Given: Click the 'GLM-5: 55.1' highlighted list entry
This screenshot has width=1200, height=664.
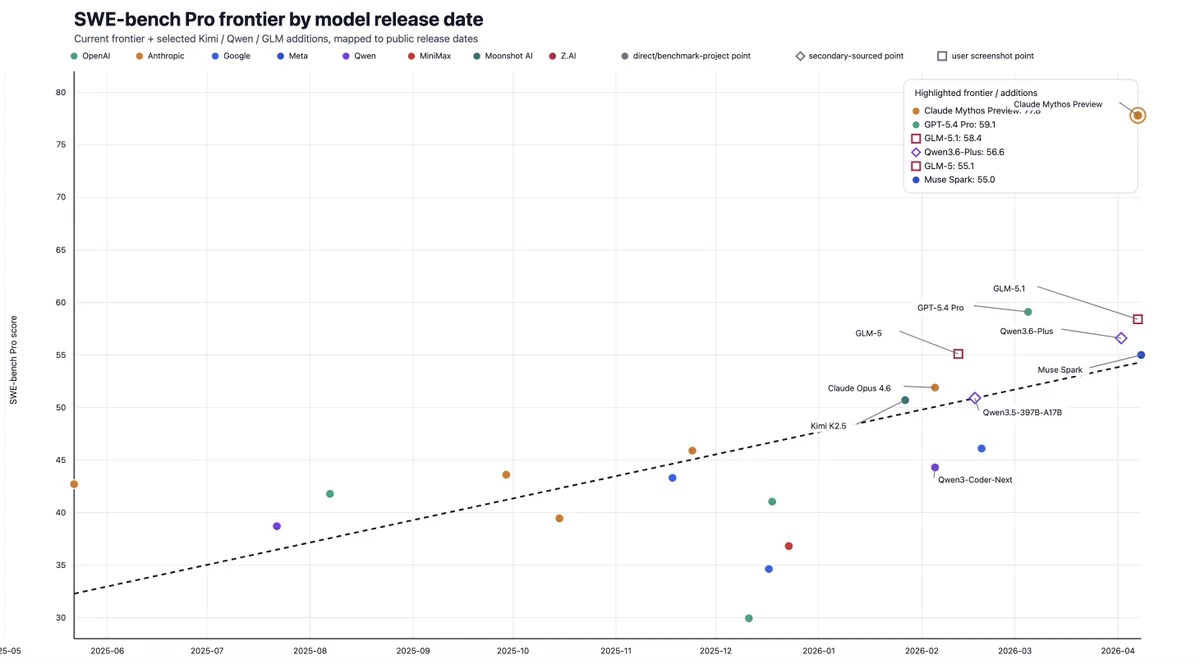Looking at the screenshot, I should pos(942,166).
